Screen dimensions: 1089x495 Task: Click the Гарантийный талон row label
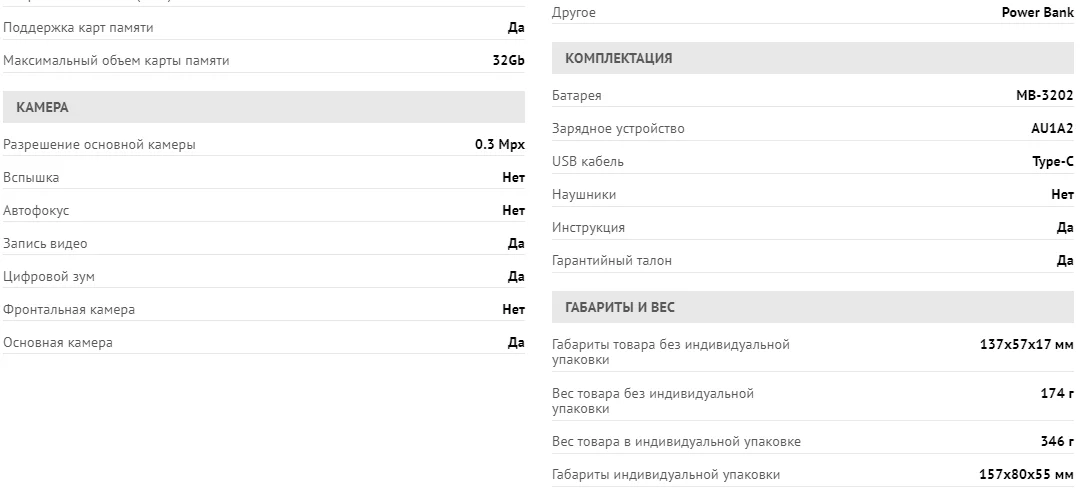[612, 261]
